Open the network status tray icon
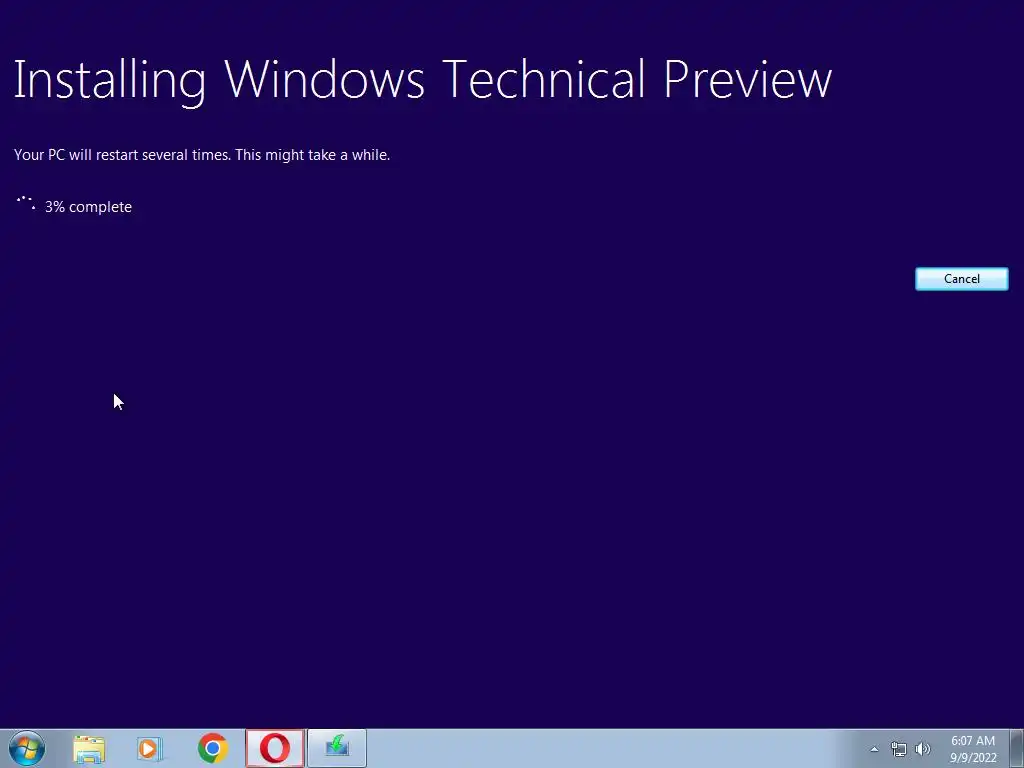The width and height of the screenshot is (1024, 768). [x=899, y=749]
